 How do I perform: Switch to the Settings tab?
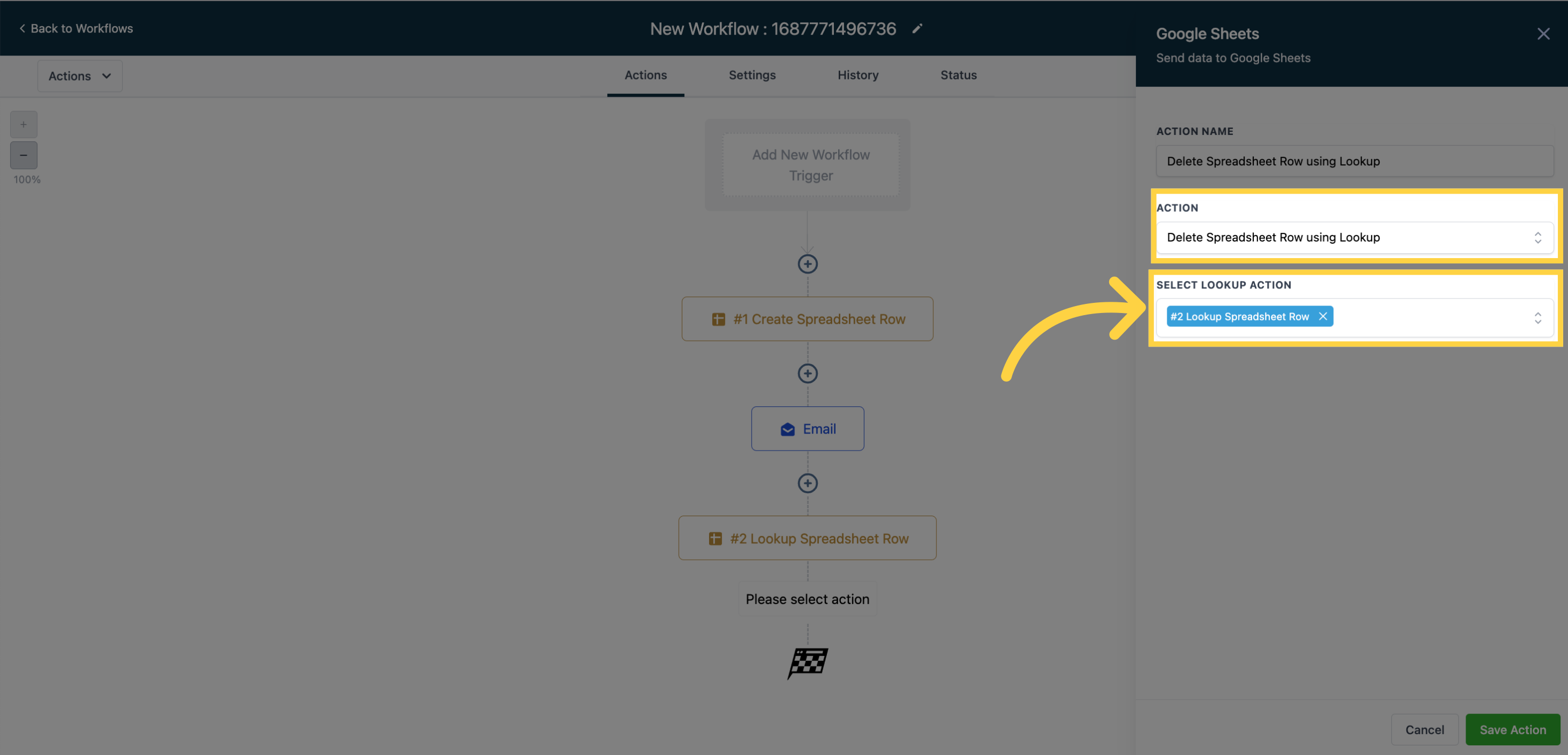tap(752, 75)
